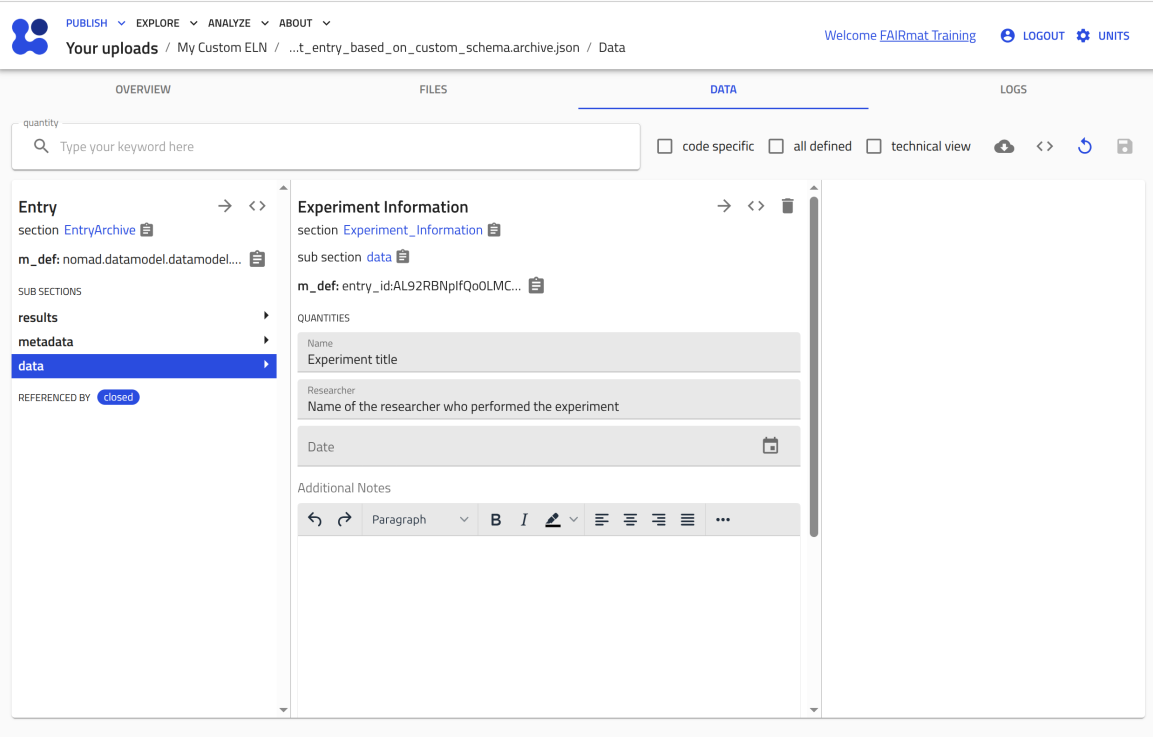
Task: Open the Experiment_Information section link
Action: pyautogui.click(x=412, y=230)
